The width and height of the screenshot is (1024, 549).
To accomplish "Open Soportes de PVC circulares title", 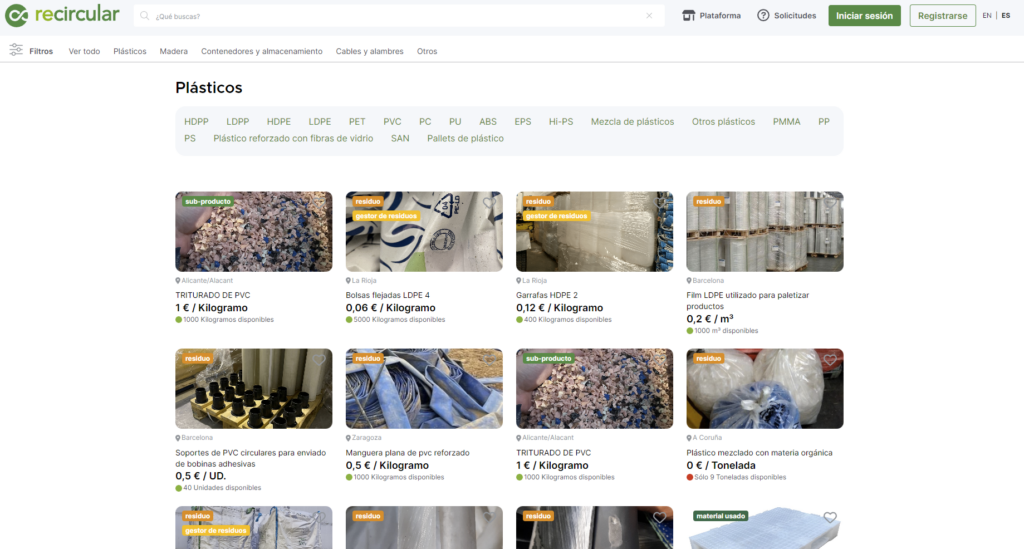I will [250, 458].
